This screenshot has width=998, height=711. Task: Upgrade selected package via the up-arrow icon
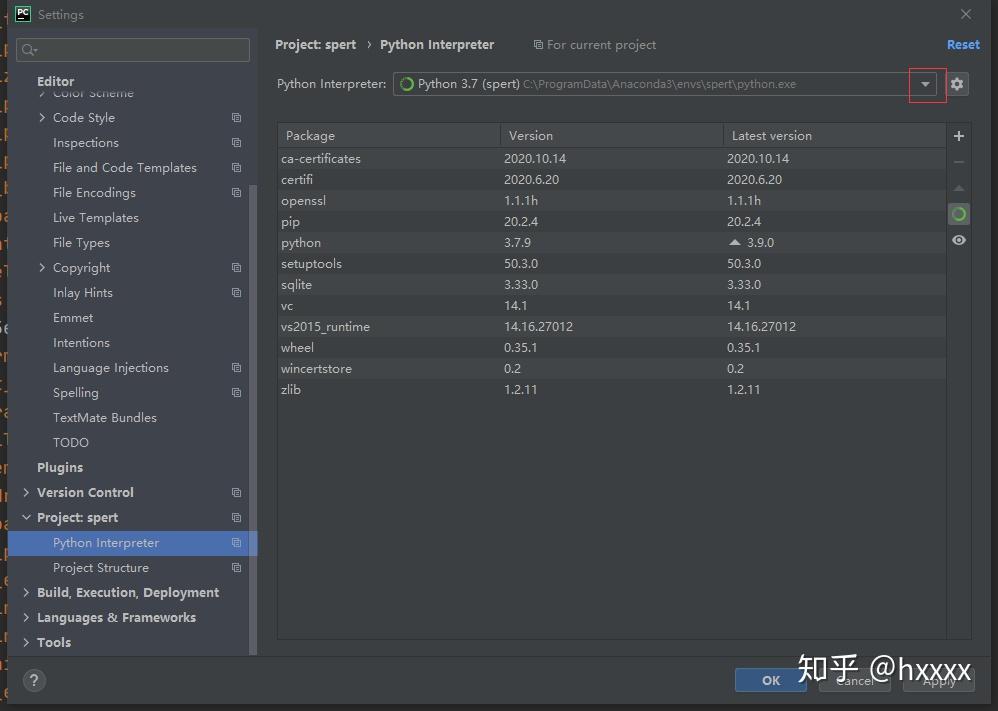click(x=958, y=187)
